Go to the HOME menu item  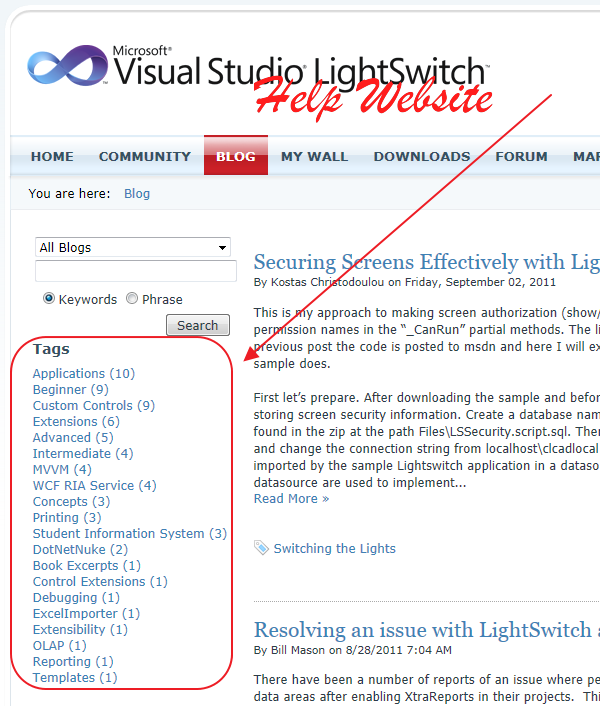tap(52, 156)
